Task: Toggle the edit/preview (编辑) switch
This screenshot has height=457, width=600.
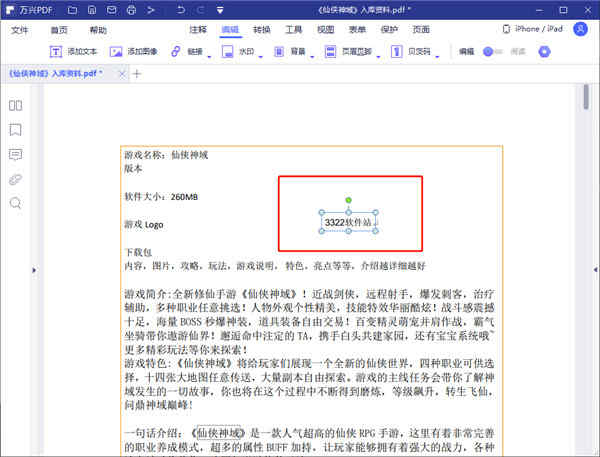Action: pyautogui.click(x=490, y=50)
